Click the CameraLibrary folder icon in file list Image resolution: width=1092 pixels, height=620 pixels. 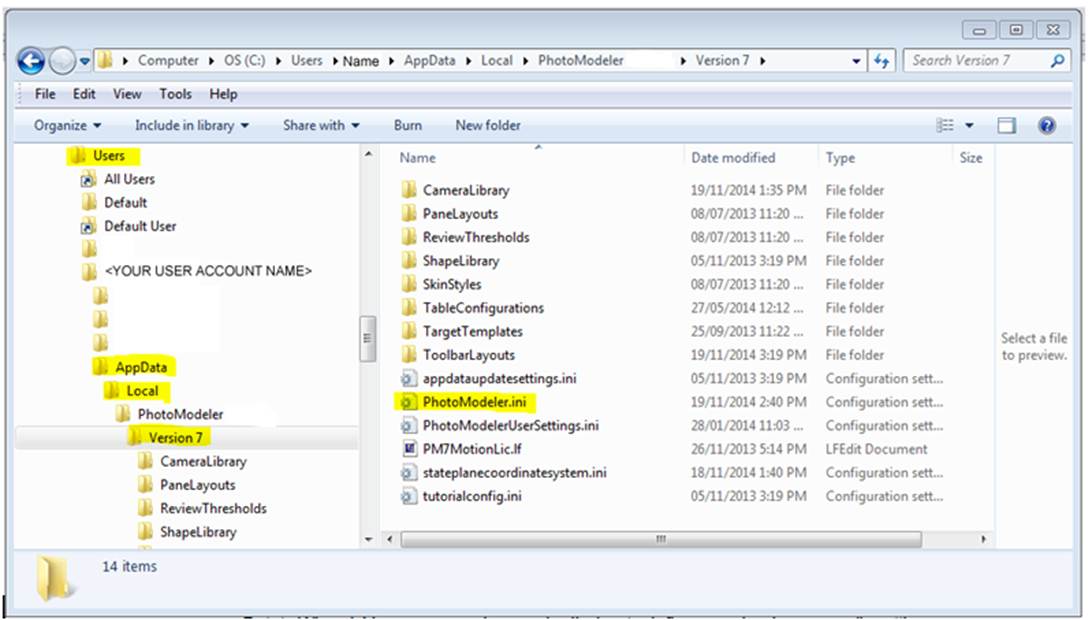(408, 190)
